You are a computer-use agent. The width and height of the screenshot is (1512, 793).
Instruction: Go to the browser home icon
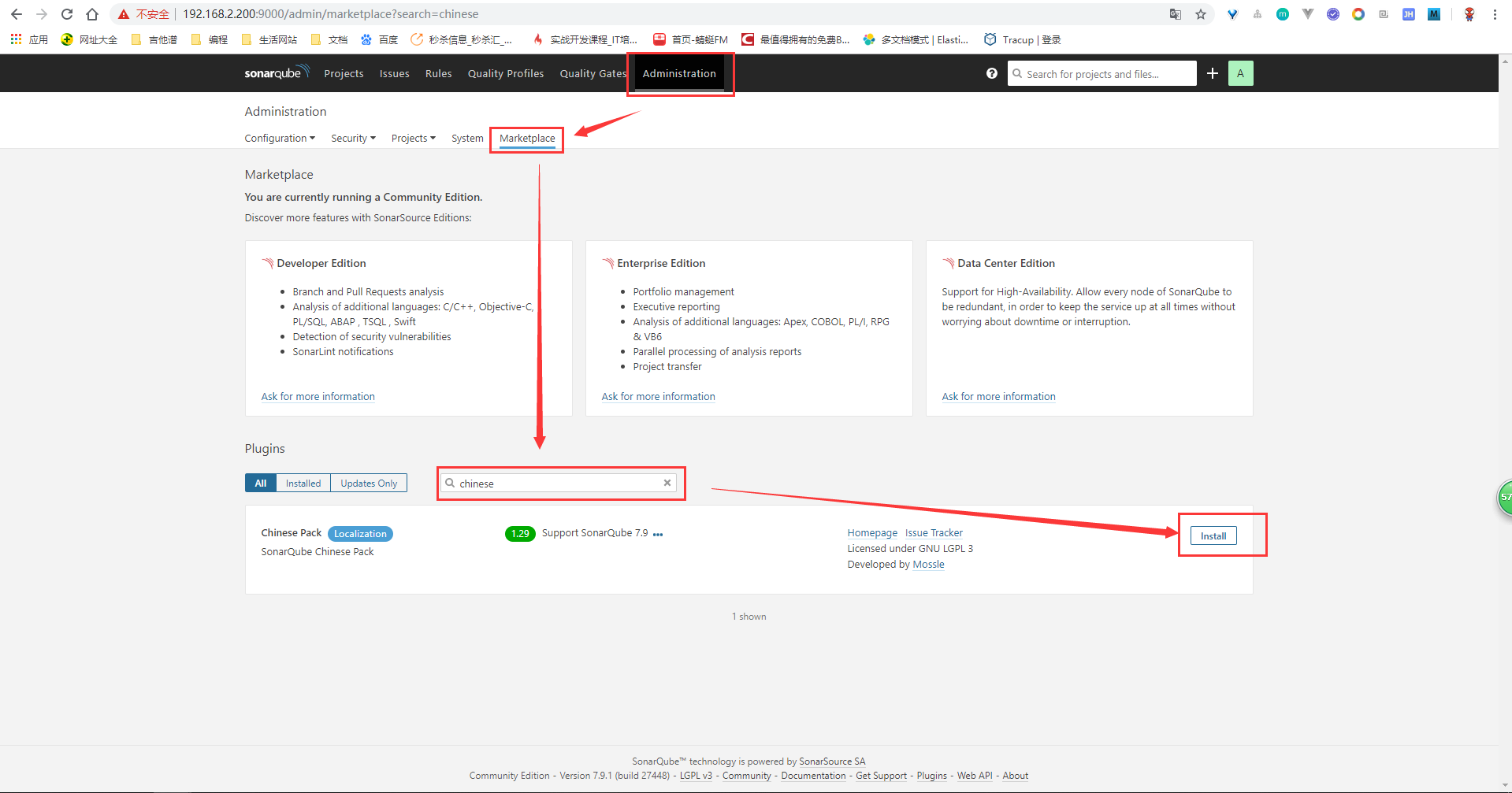click(92, 14)
